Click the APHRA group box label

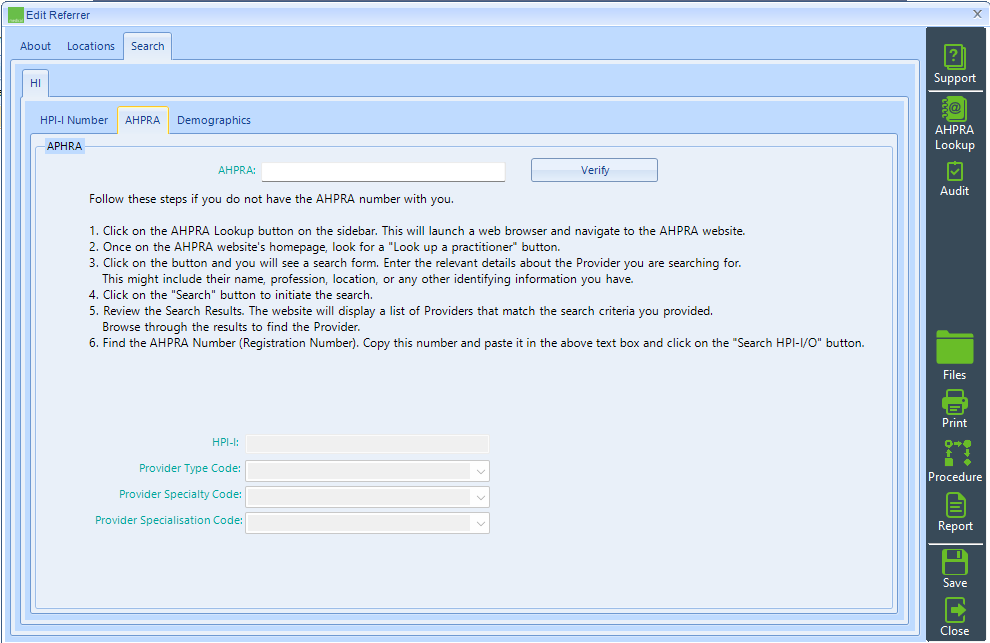(64, 146)
